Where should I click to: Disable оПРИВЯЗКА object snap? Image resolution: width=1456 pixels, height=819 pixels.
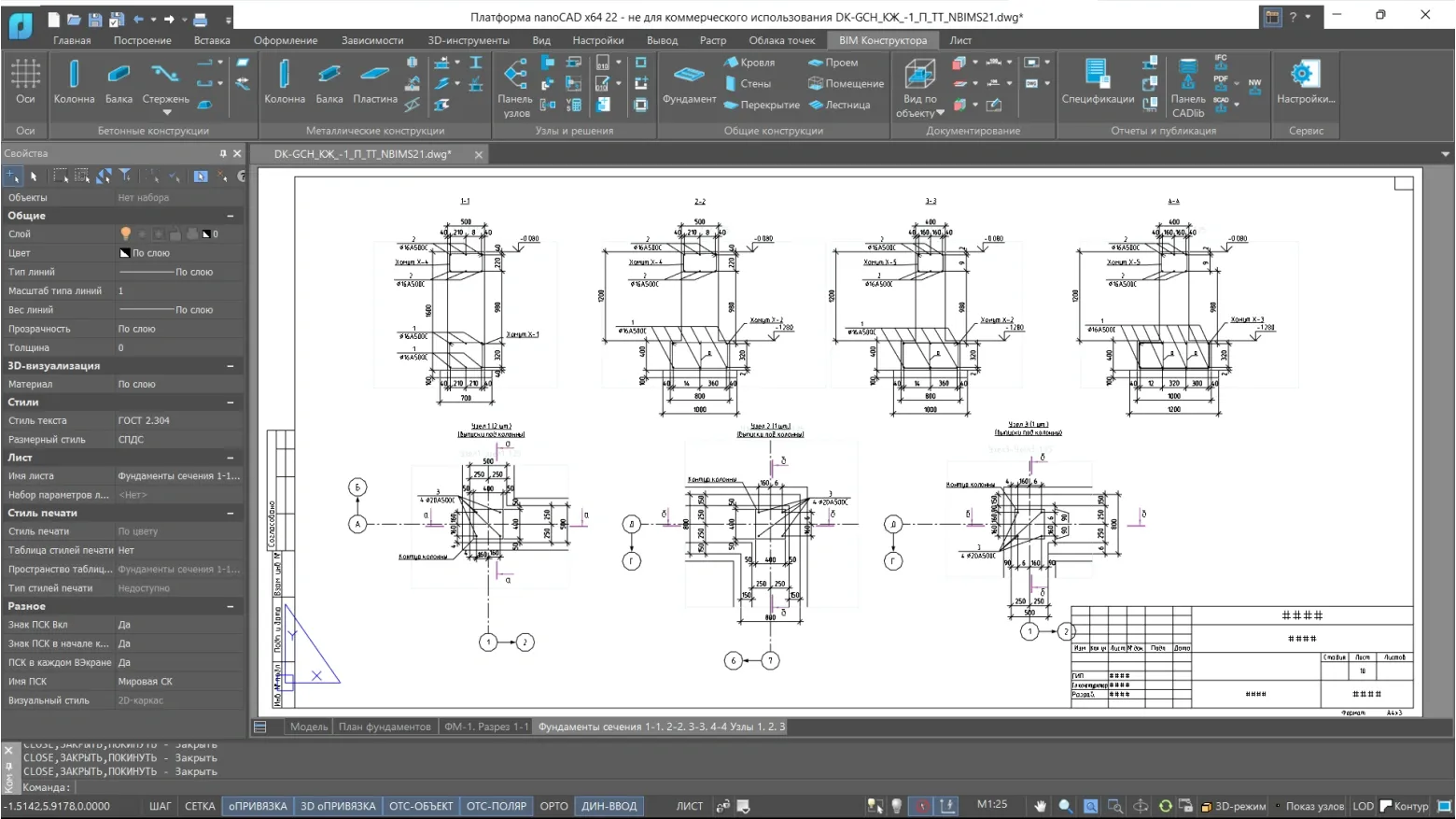click(x=258, y=806)
